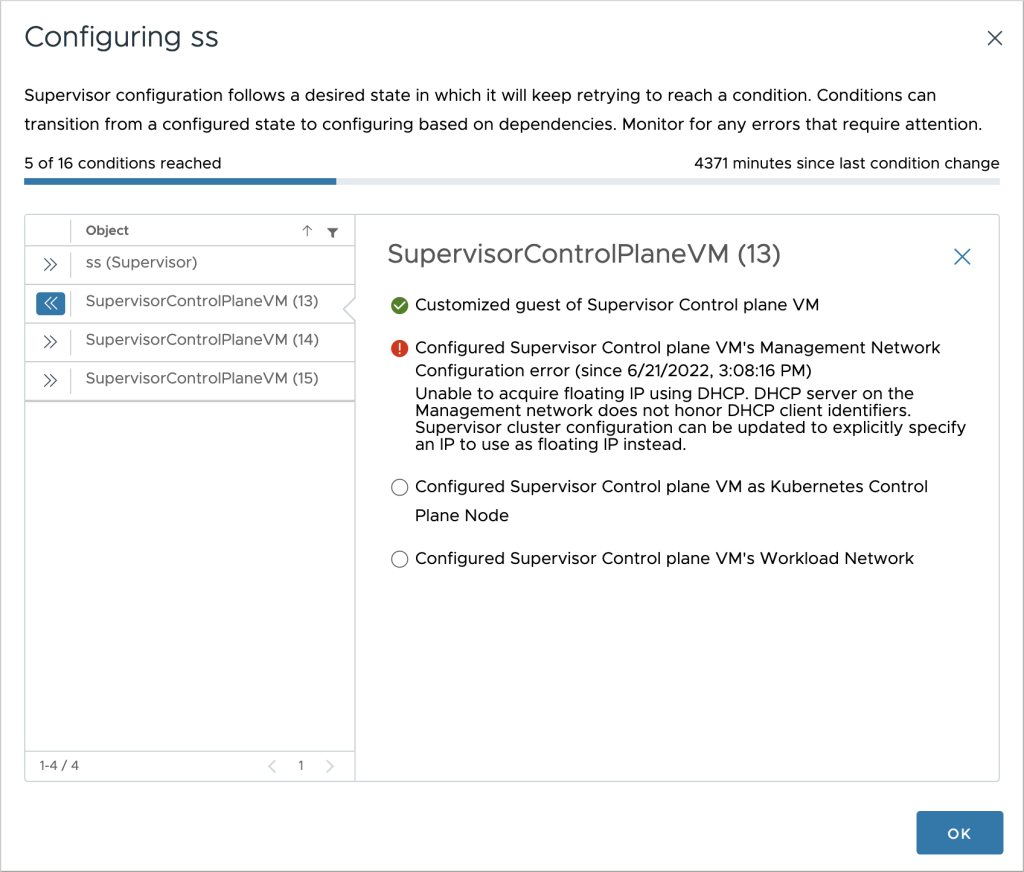Screen dimensions: 1024x872
Task: Close the SupervisorControlPlaneVM (13) detail pane
Action: coord(962,257)
